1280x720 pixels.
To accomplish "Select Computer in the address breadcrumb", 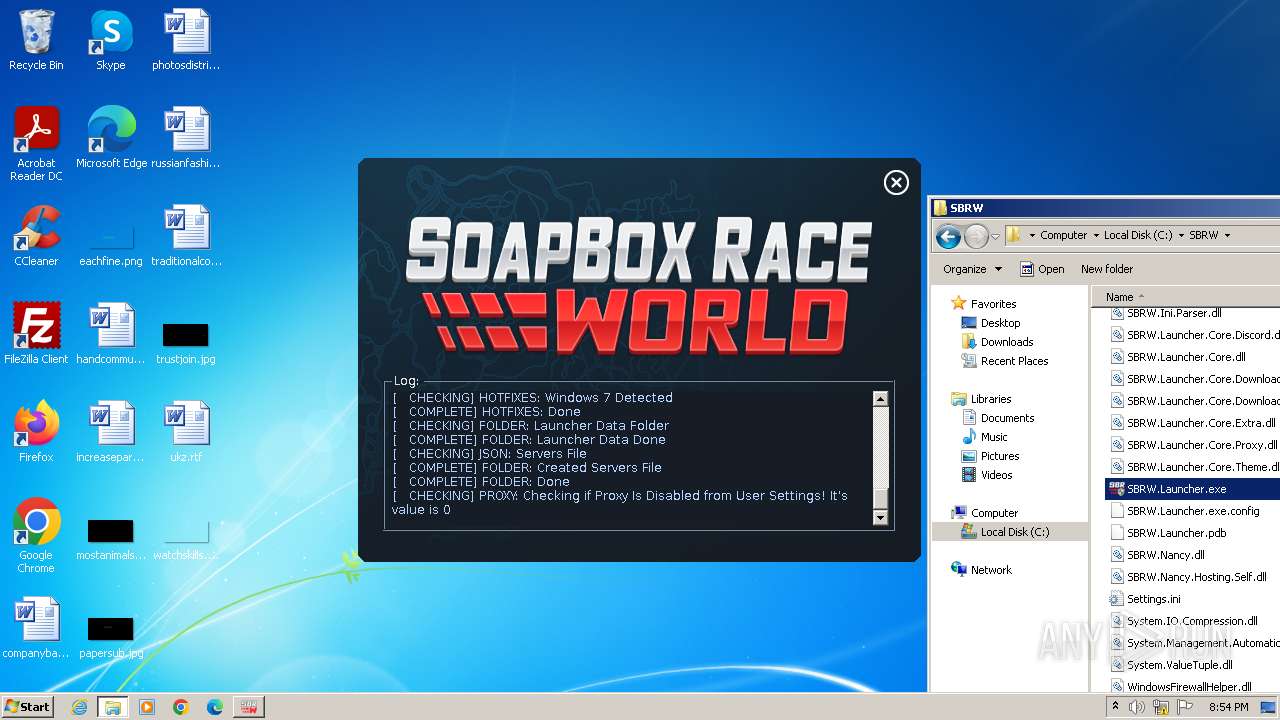I will coord(1063,235).
